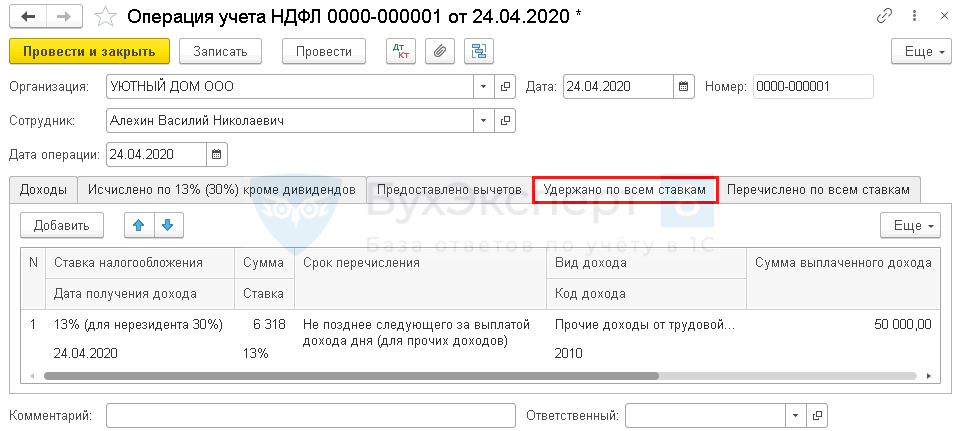Click the horizontal table scrollbar
Image resolution: width=965 pixels, height=431 pixels.
click(350, 376)
